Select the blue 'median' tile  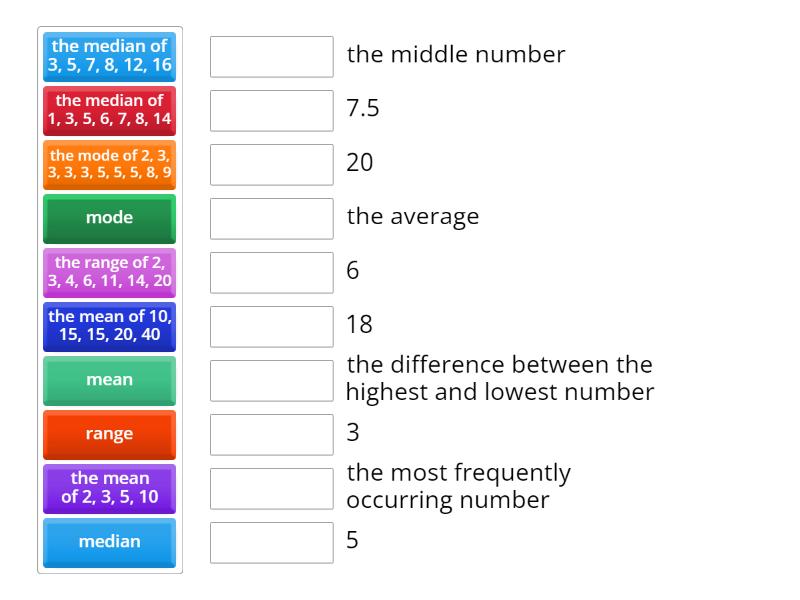[x=110, y=542]
